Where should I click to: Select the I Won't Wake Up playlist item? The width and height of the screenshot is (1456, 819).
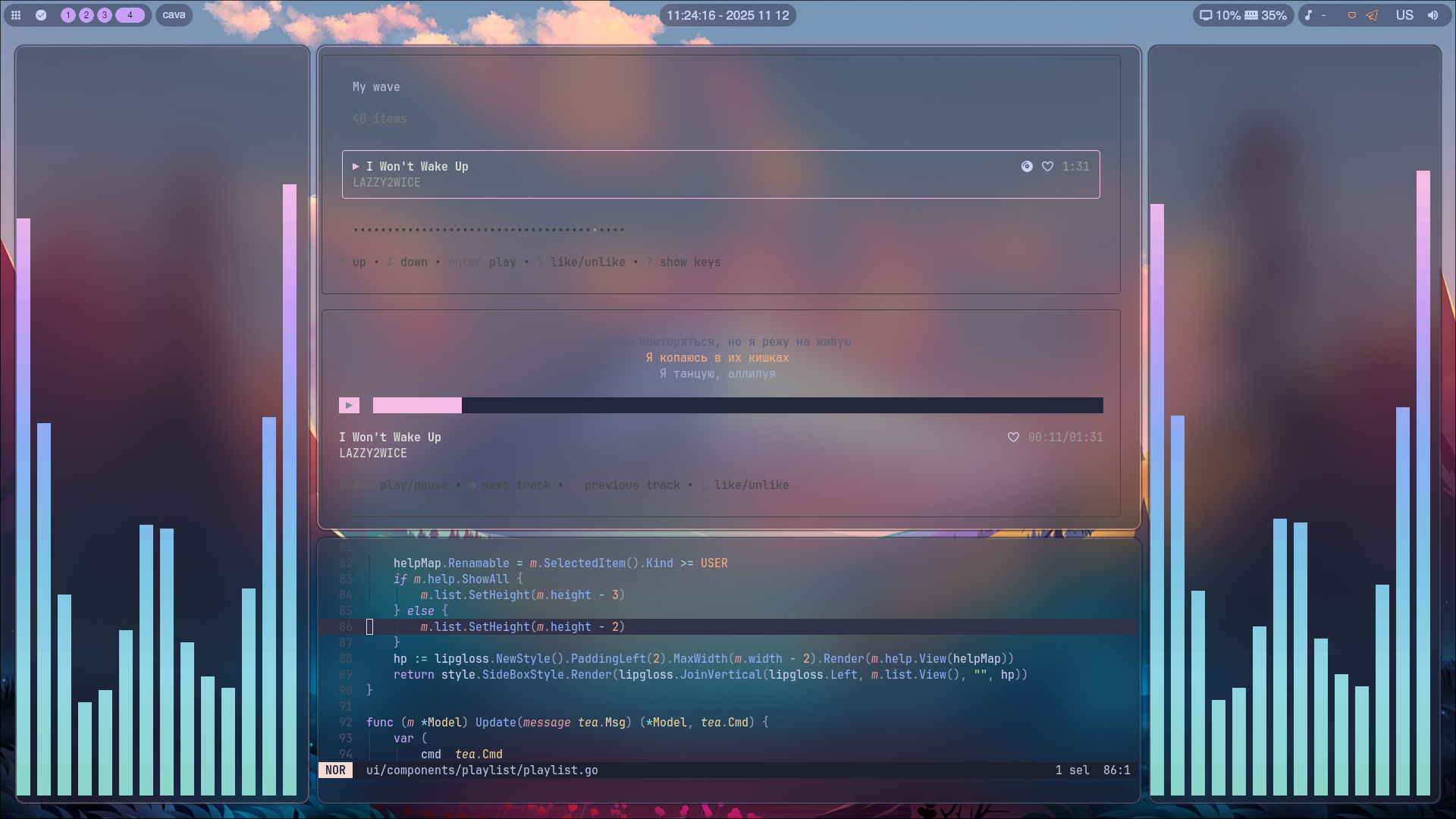(720, 174)
